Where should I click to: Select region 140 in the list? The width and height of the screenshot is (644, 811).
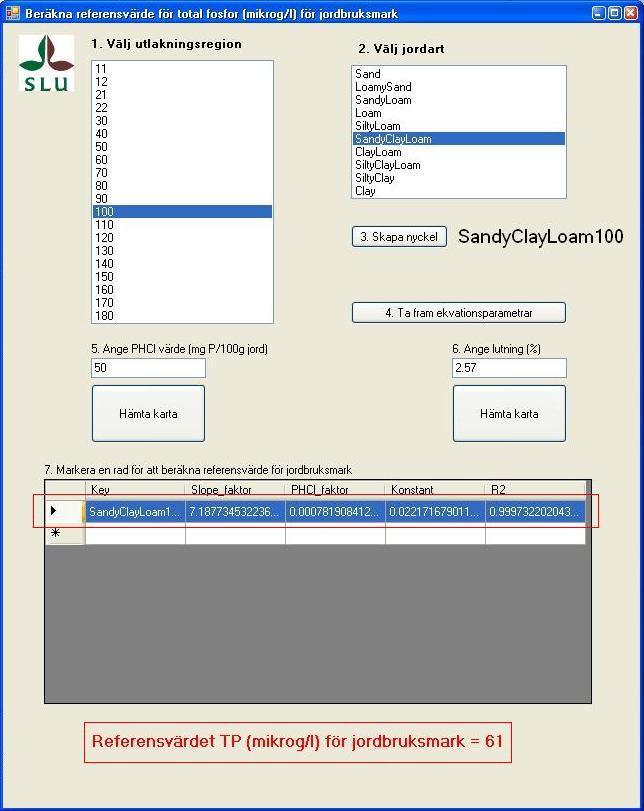182,264
